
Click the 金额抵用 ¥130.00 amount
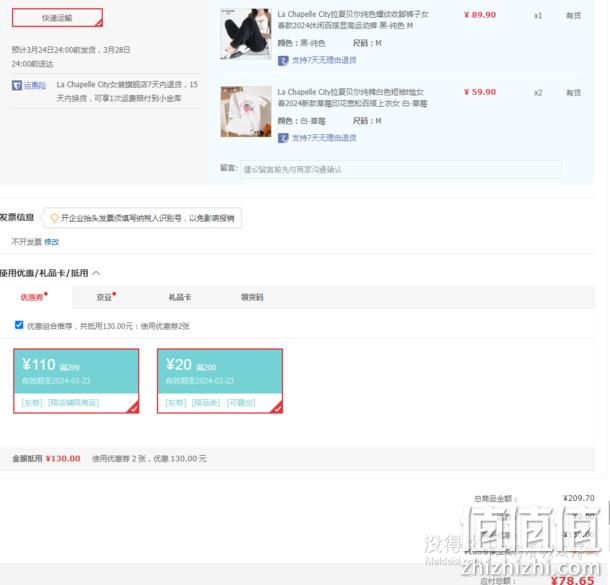63,459
